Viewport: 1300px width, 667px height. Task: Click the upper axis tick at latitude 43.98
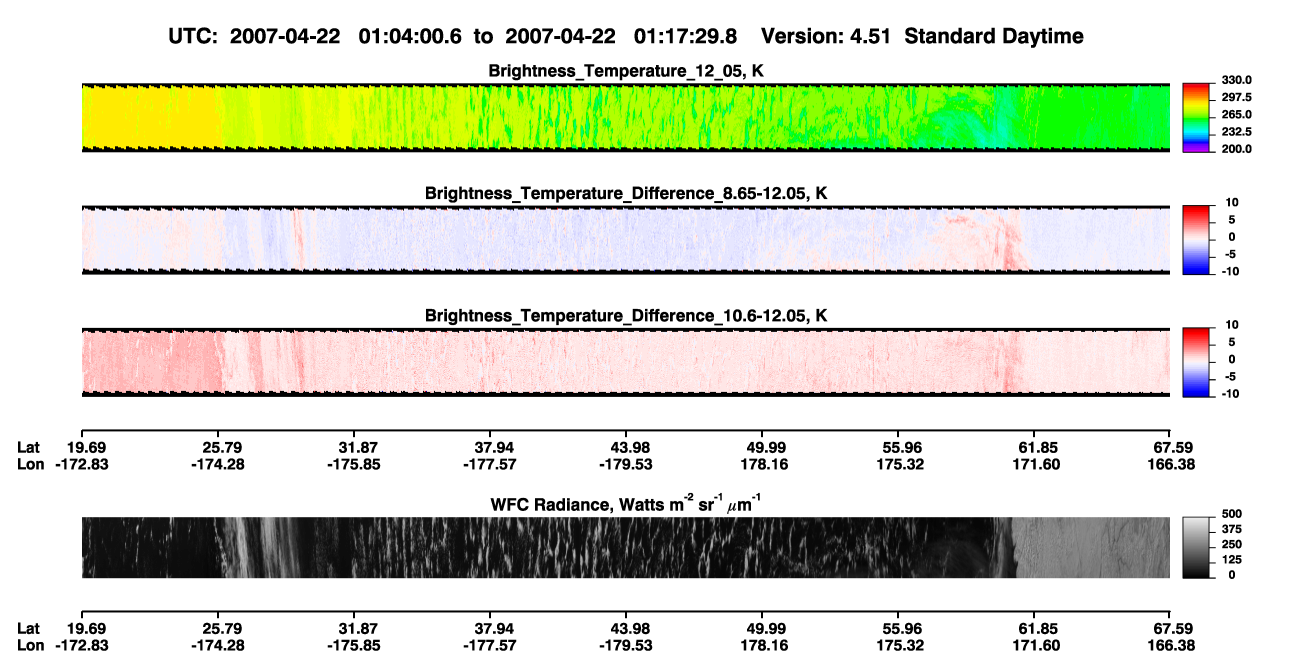coord(626,430)
